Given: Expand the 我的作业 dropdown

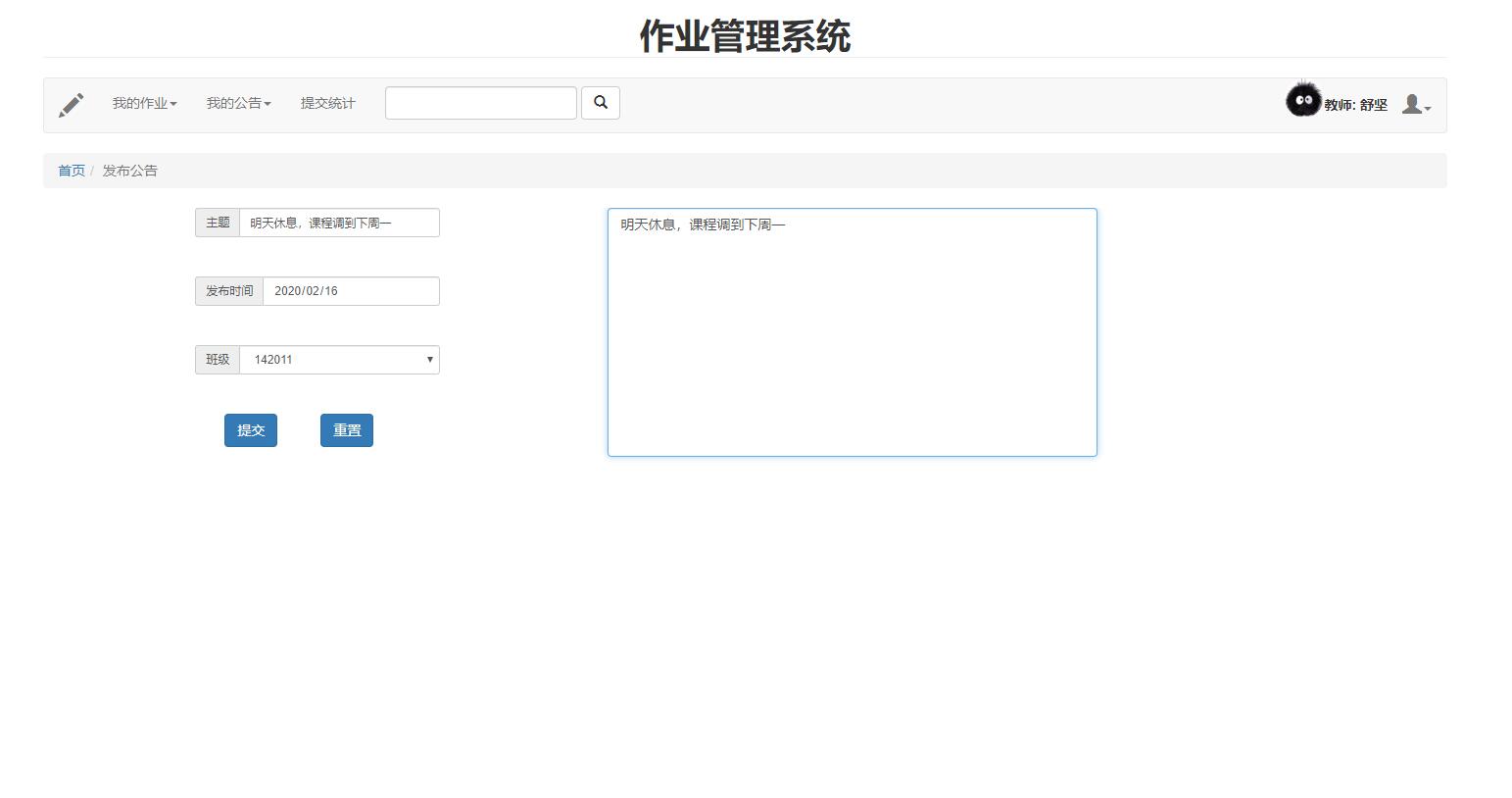Looking at the screenshot, I should (144, 103).
